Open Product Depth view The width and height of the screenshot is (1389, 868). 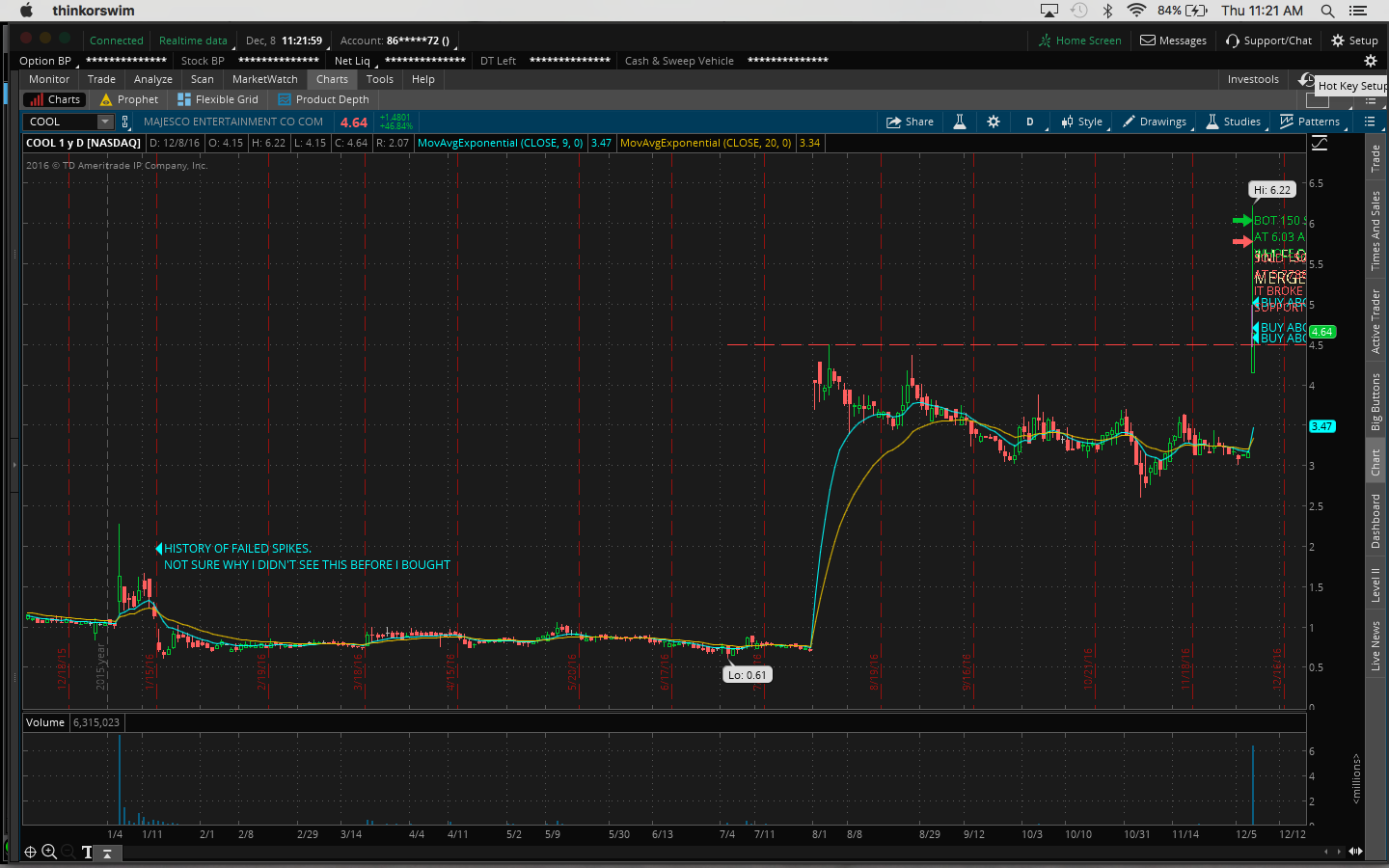click(x=323, y=99)
